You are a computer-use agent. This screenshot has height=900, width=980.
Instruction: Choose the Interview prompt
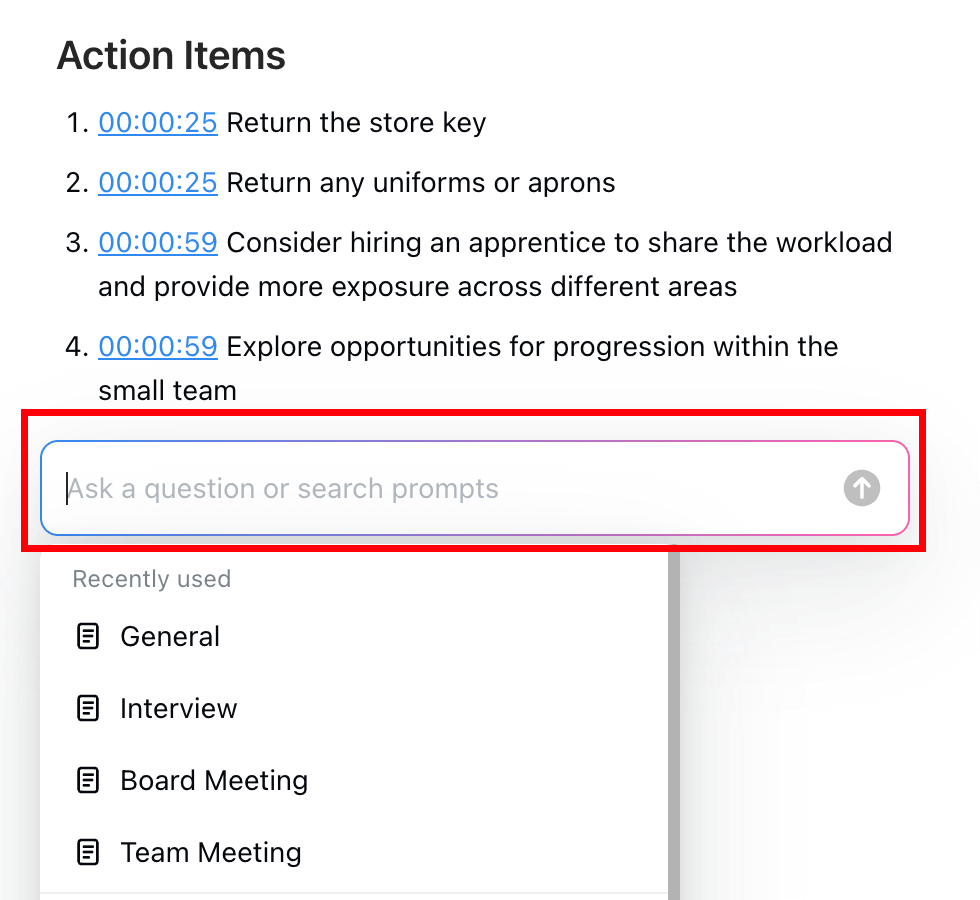(354, 709)
